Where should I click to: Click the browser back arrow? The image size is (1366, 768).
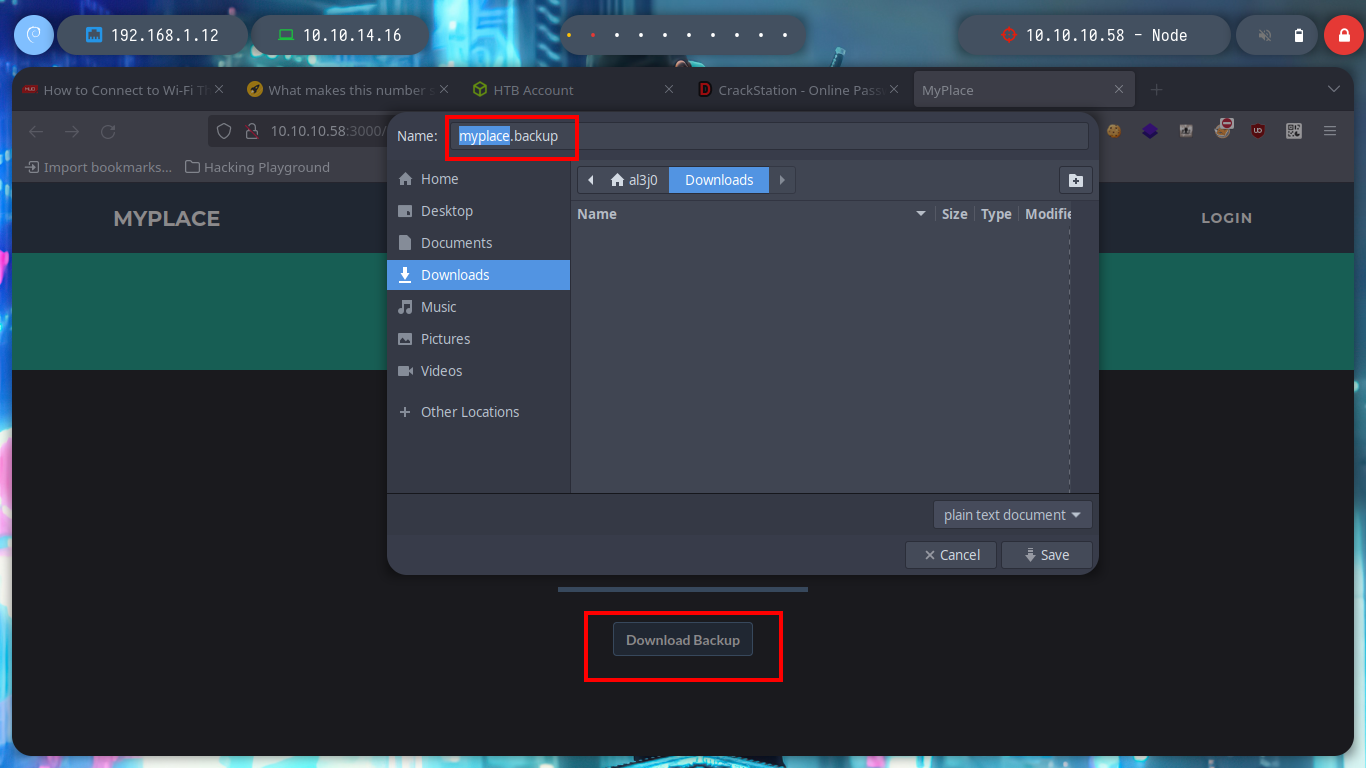tap(36, 131)
